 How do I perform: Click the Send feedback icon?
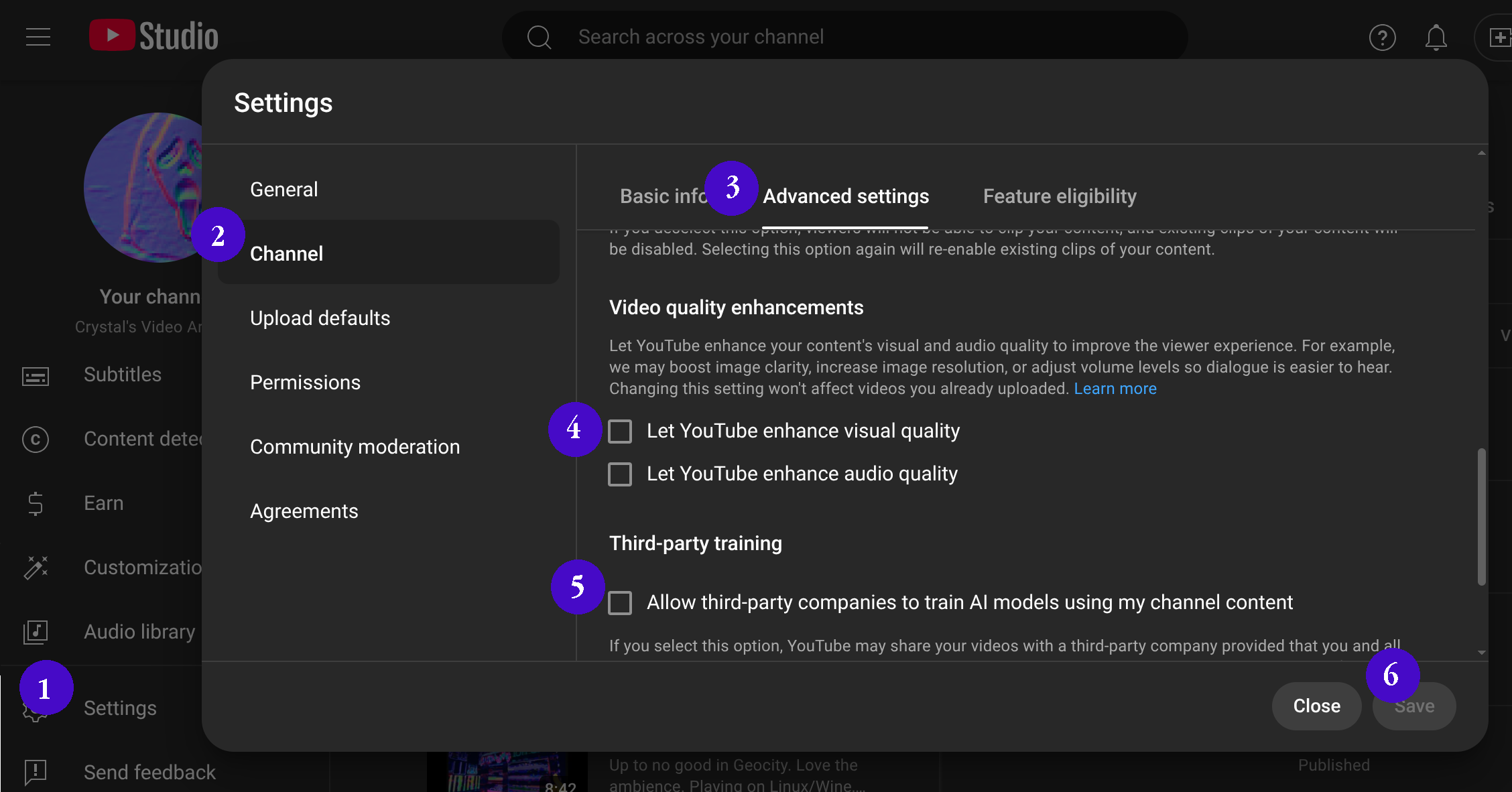click(36, 772)
